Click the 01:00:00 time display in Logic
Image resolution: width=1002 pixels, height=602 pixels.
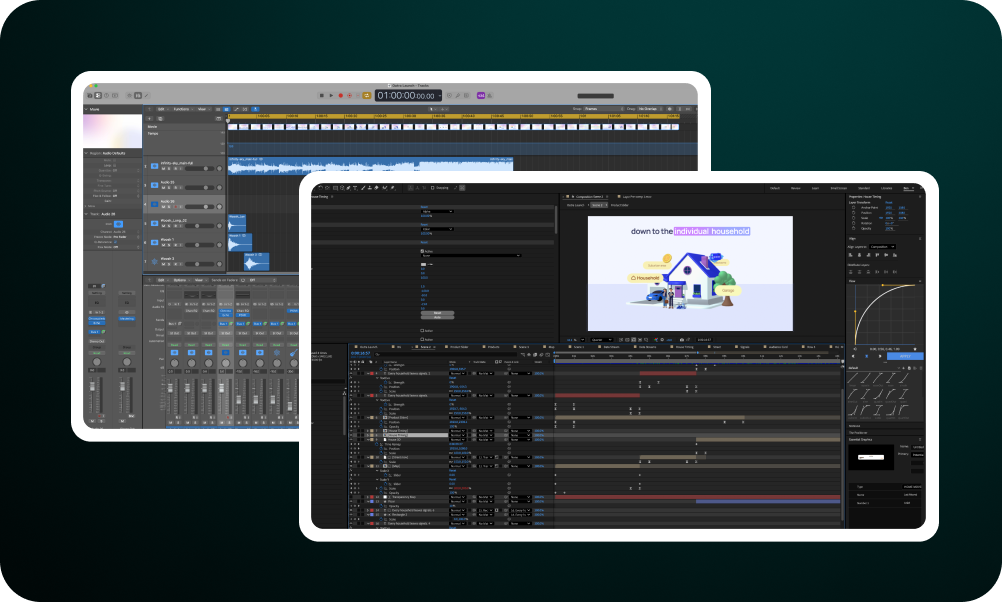[x=408, y=96]
